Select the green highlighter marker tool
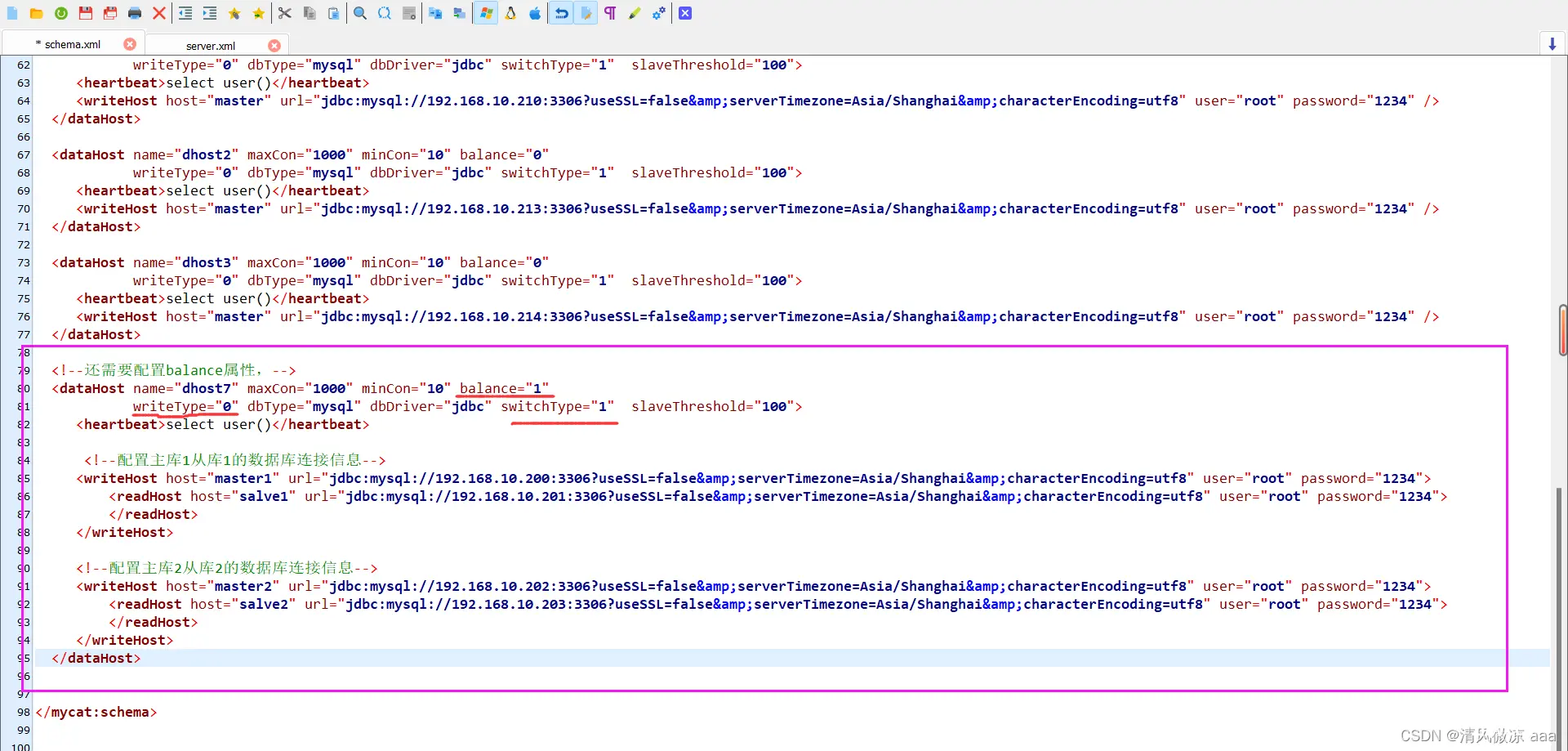This screenshot has width=1568, height=751. coord(635,13)
